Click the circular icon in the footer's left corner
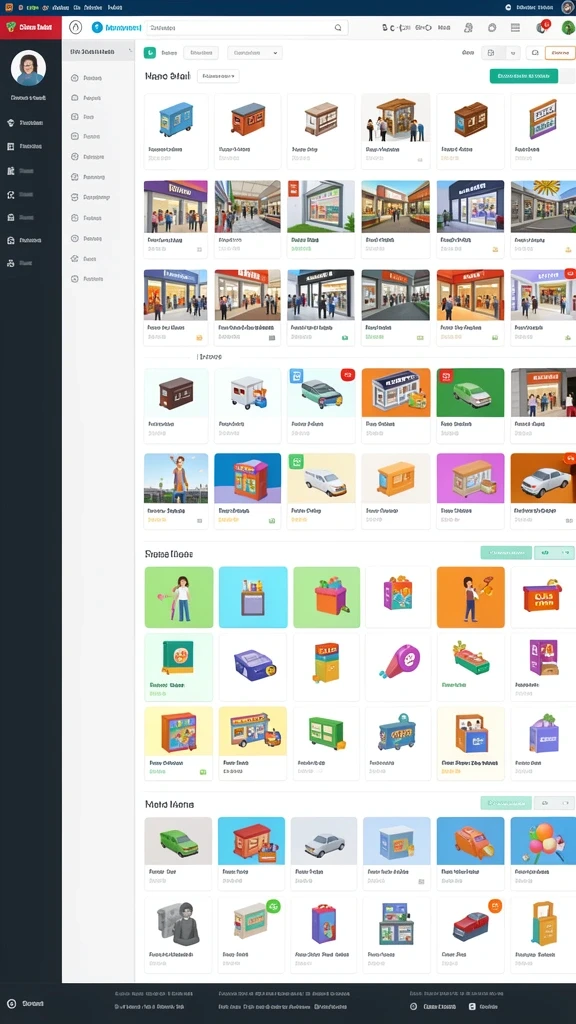 [10, 1003]
